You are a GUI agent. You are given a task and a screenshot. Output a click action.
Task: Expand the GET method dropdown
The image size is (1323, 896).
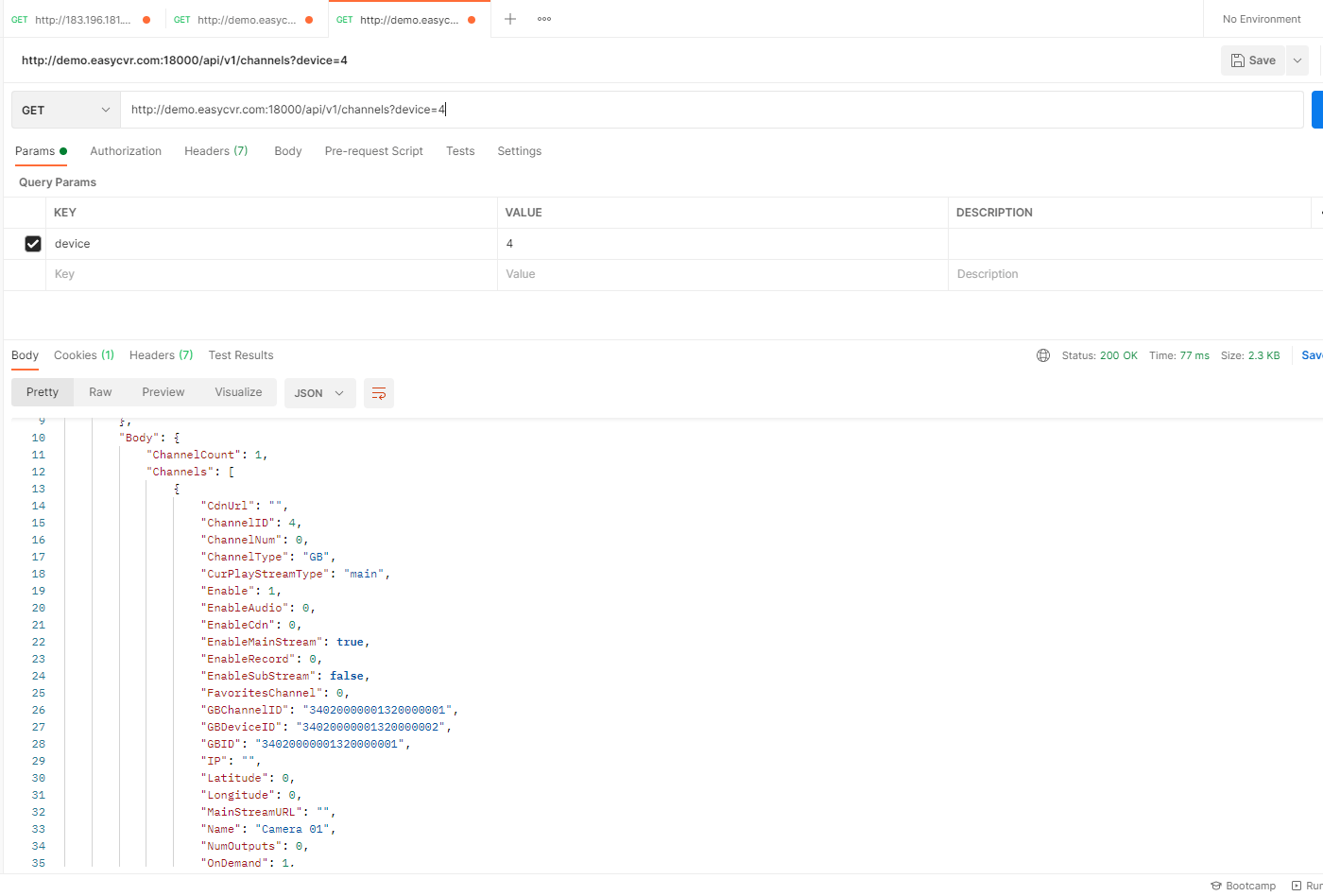coord(65,110)
